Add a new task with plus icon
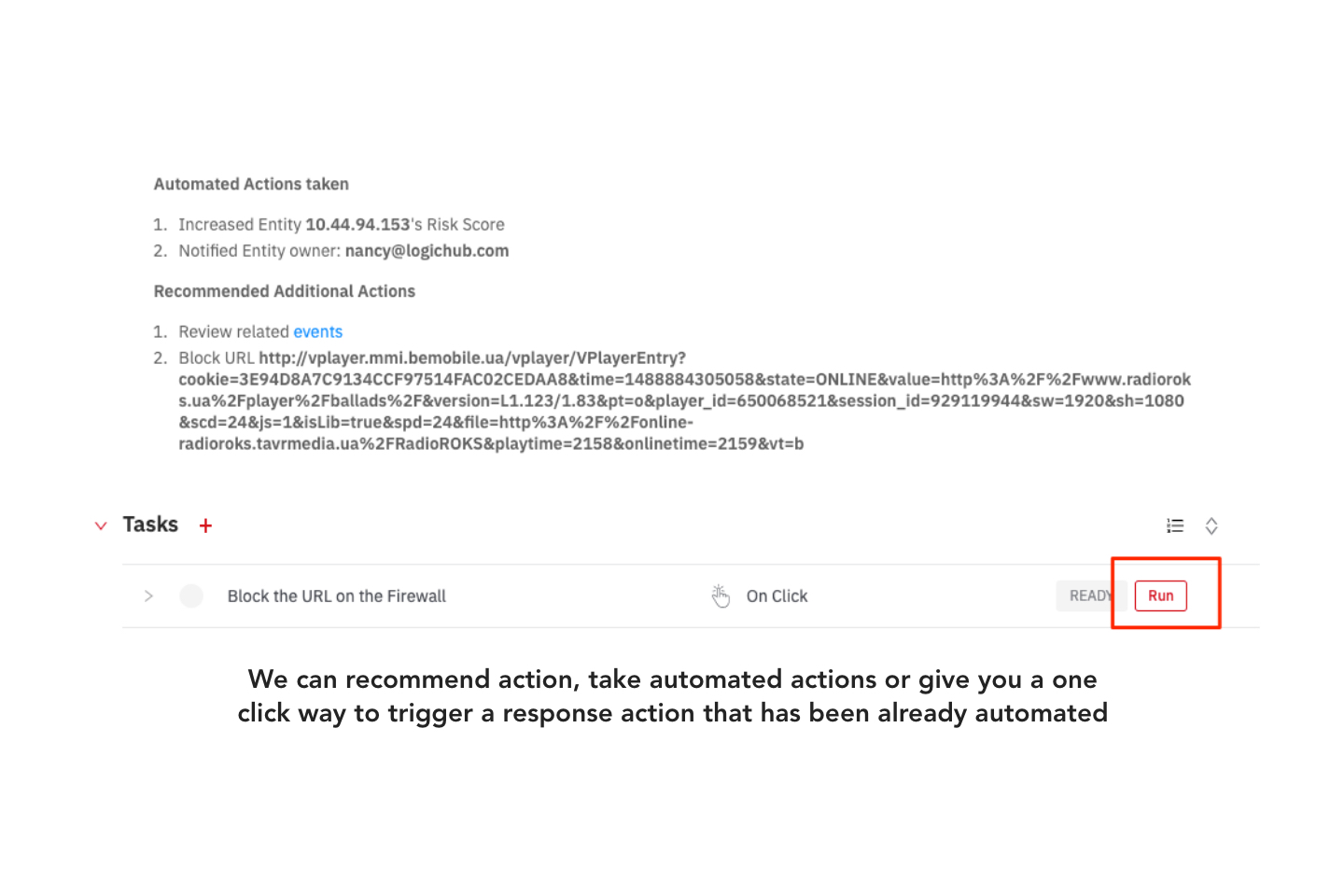This screenshot has width=1344, height=896. (205, 525)
